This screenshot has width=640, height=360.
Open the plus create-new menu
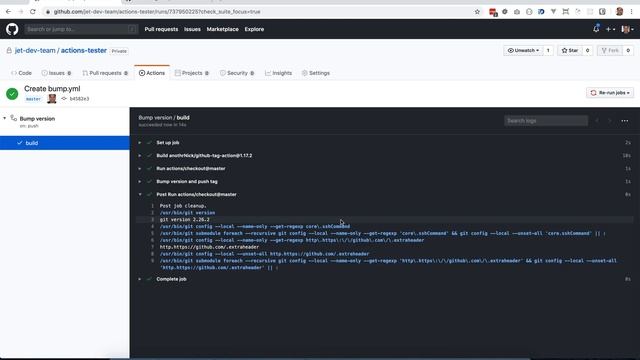[x=610, y=29]
